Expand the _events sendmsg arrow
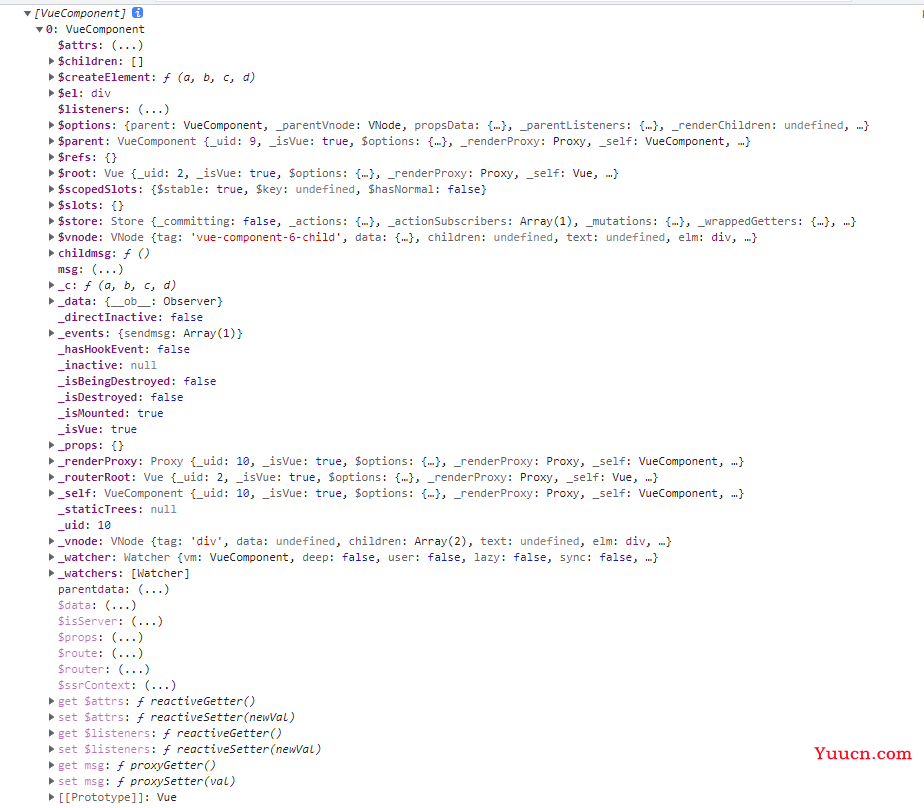The image size is (924, 808). pos(51,332)
